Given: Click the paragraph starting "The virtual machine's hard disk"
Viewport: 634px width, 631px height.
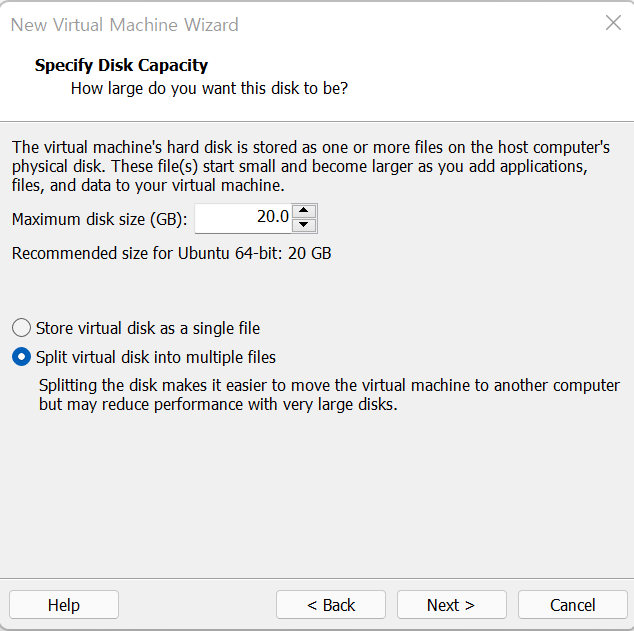Looking at the screenshot, I should [311, 166].
